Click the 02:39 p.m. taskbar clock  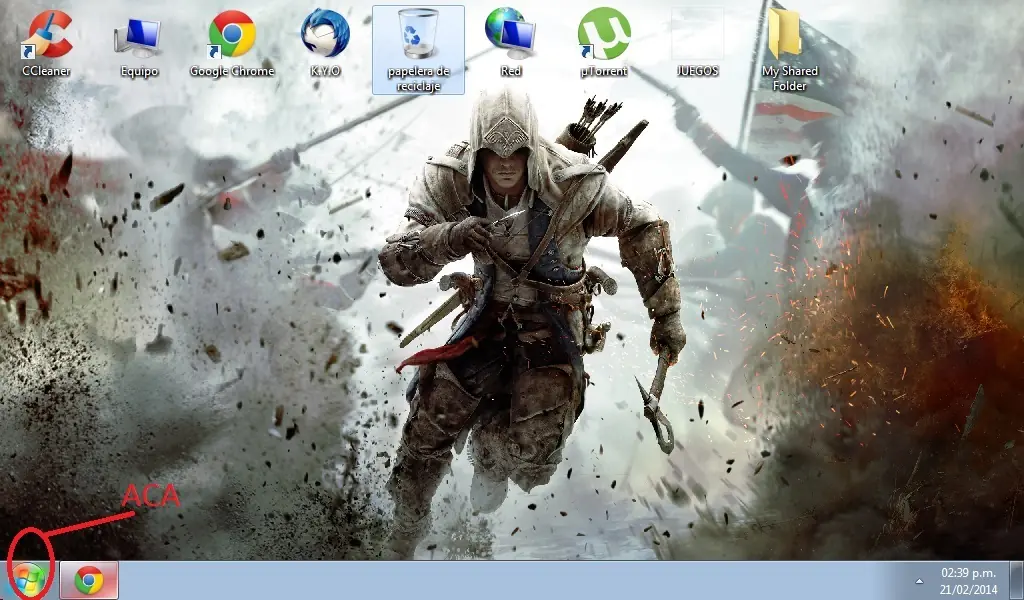click(969, 573)
